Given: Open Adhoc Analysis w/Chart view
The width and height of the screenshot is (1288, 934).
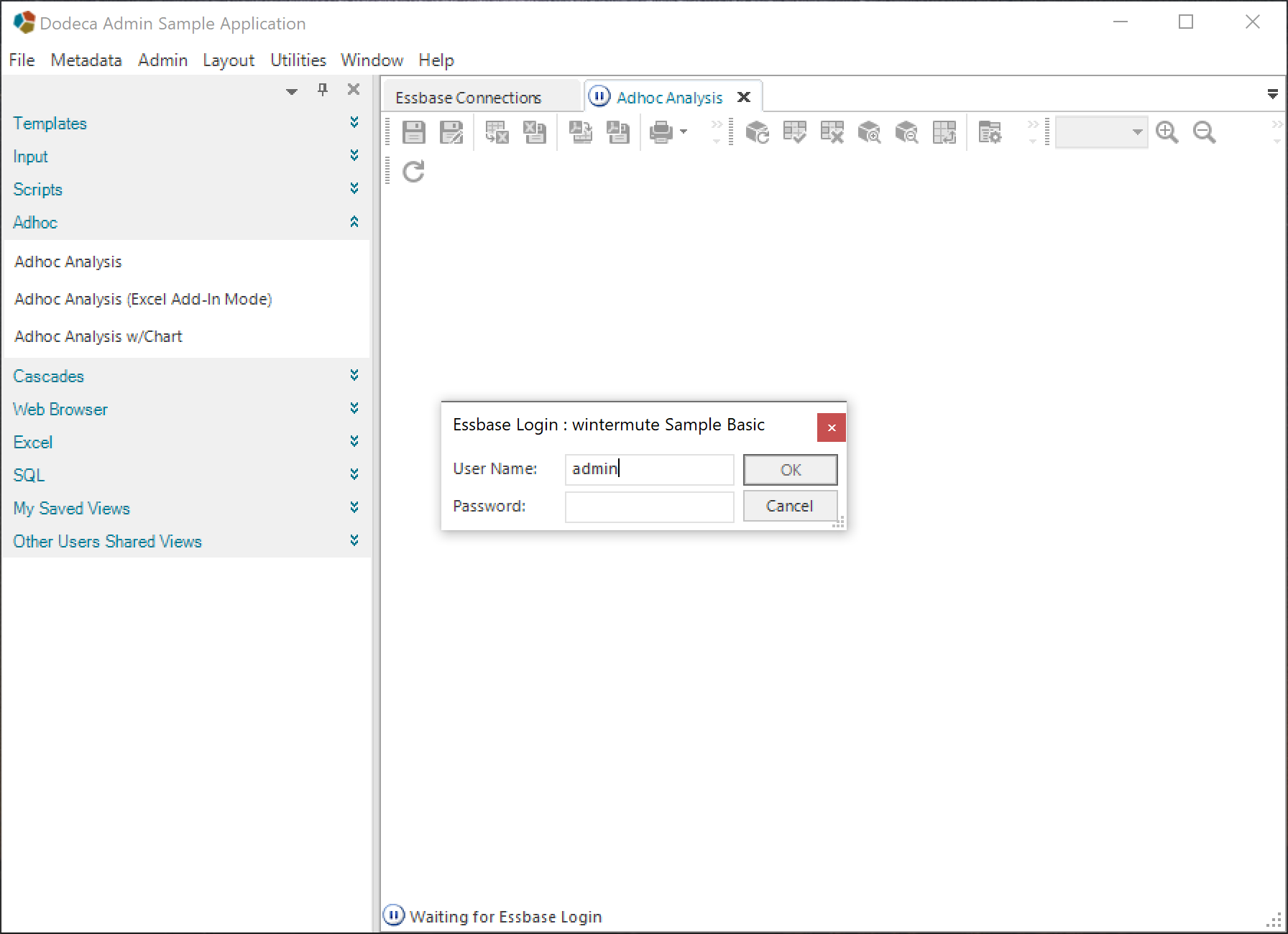Looking at the screenshot, I should [x=98, y=336].
